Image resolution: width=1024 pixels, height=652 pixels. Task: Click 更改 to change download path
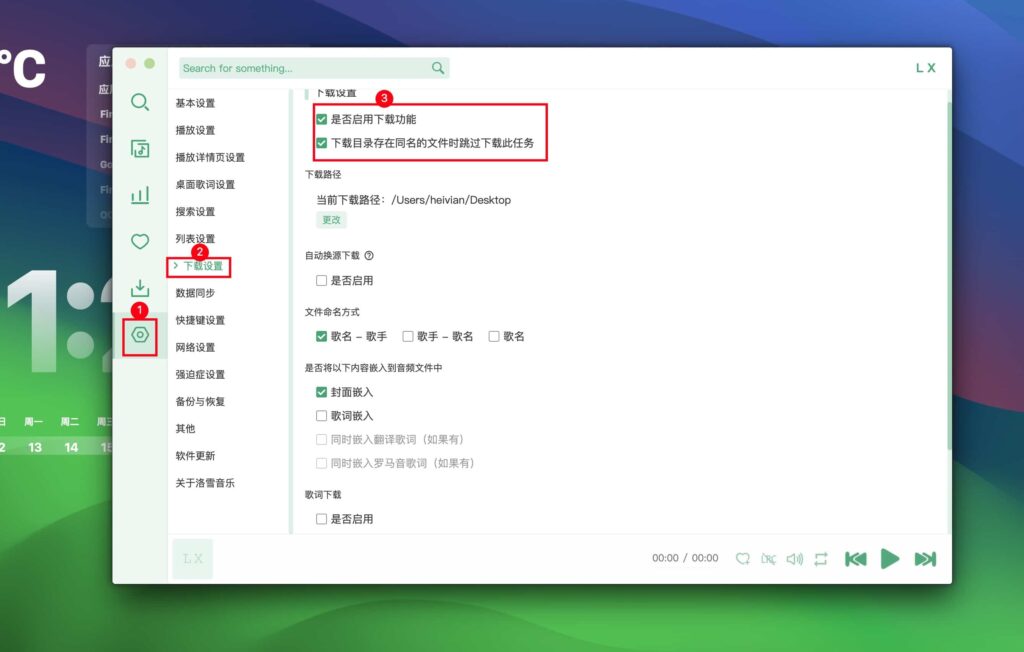pos(331,219)
